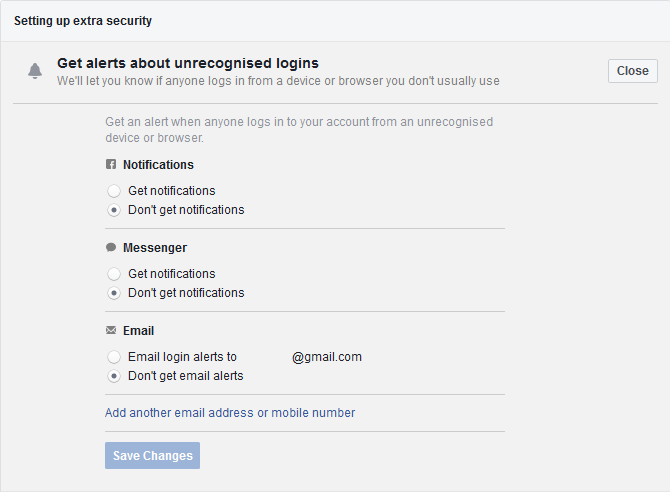This screenshot has width=670, height=492.
Task: Click the @gmail.com email address text
Action: pyautogui.click(x=327, y=357)
